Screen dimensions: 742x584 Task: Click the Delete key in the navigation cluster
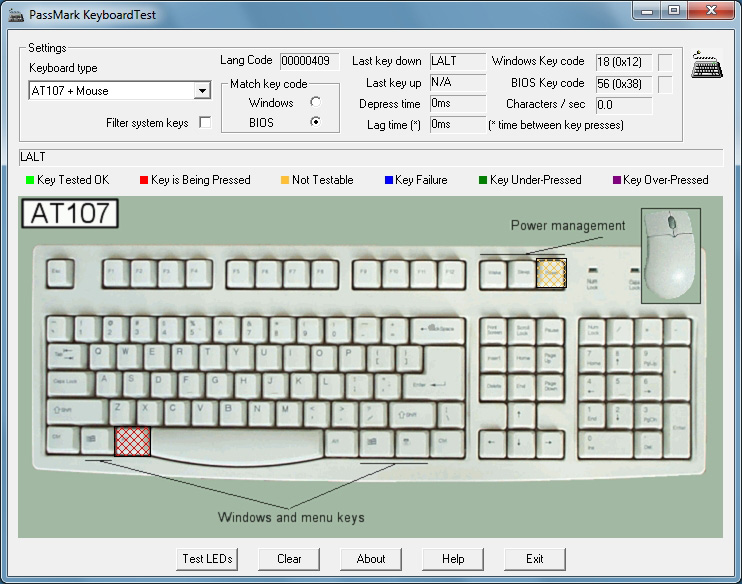[x=493, y=388]
